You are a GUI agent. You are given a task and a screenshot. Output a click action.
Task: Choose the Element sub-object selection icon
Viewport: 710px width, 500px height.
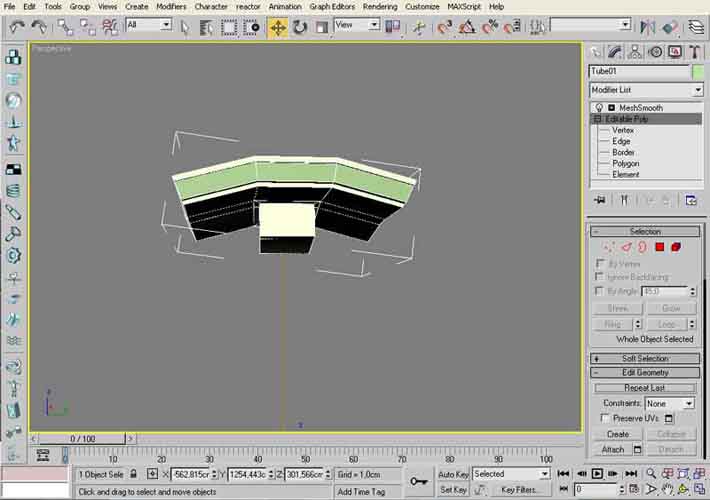click(x=676, y=247)
